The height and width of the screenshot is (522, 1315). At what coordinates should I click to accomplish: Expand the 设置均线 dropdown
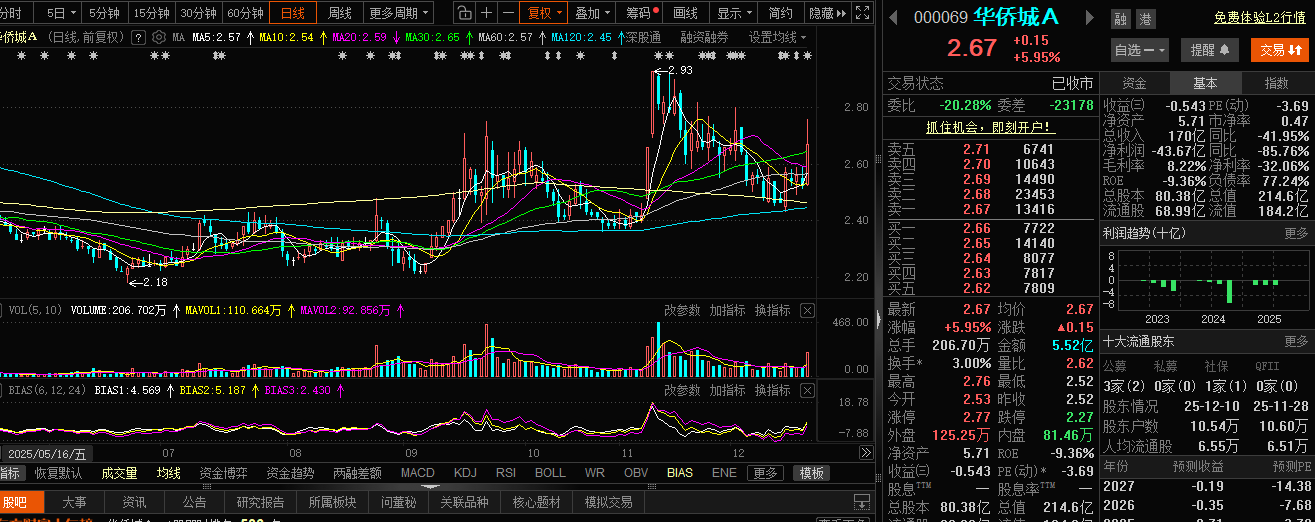tap(779, 37)
